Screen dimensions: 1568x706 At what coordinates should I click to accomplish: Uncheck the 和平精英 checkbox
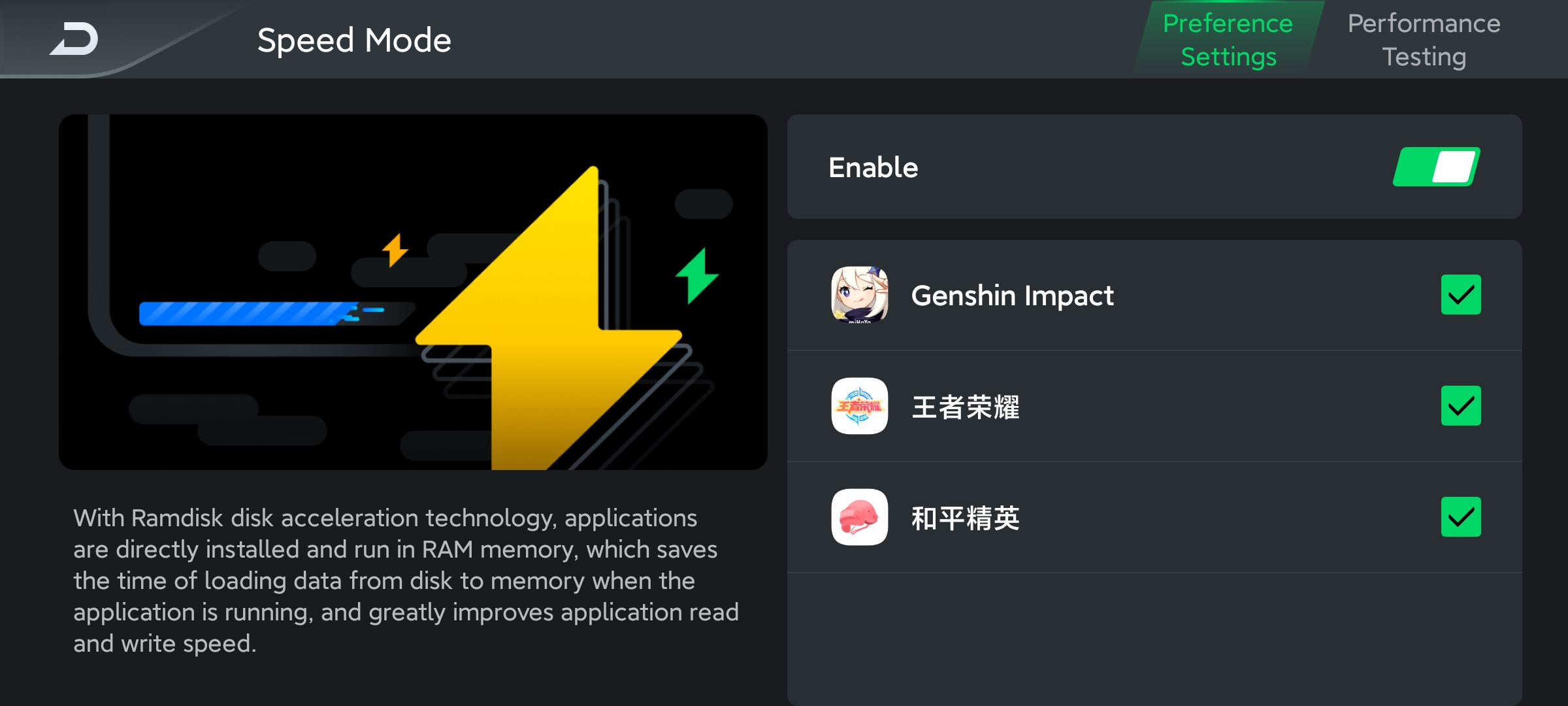click(1461, 517)
